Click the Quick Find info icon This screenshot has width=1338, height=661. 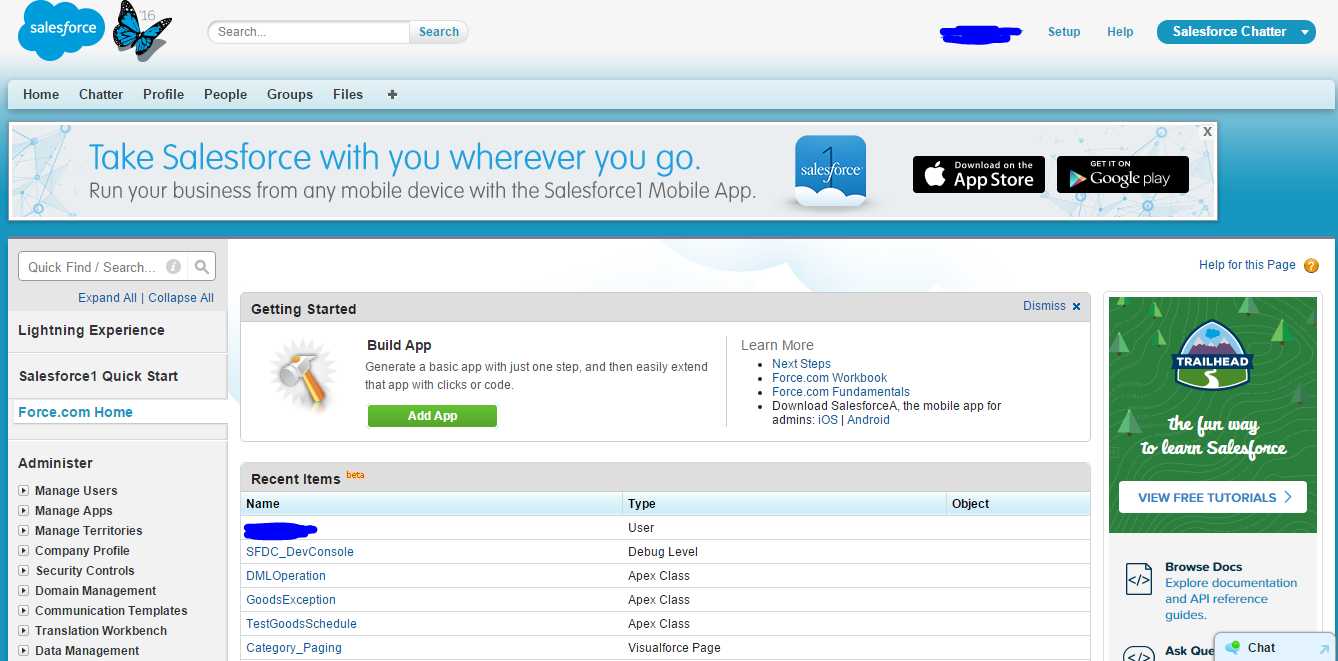click(x=173, y=267)
